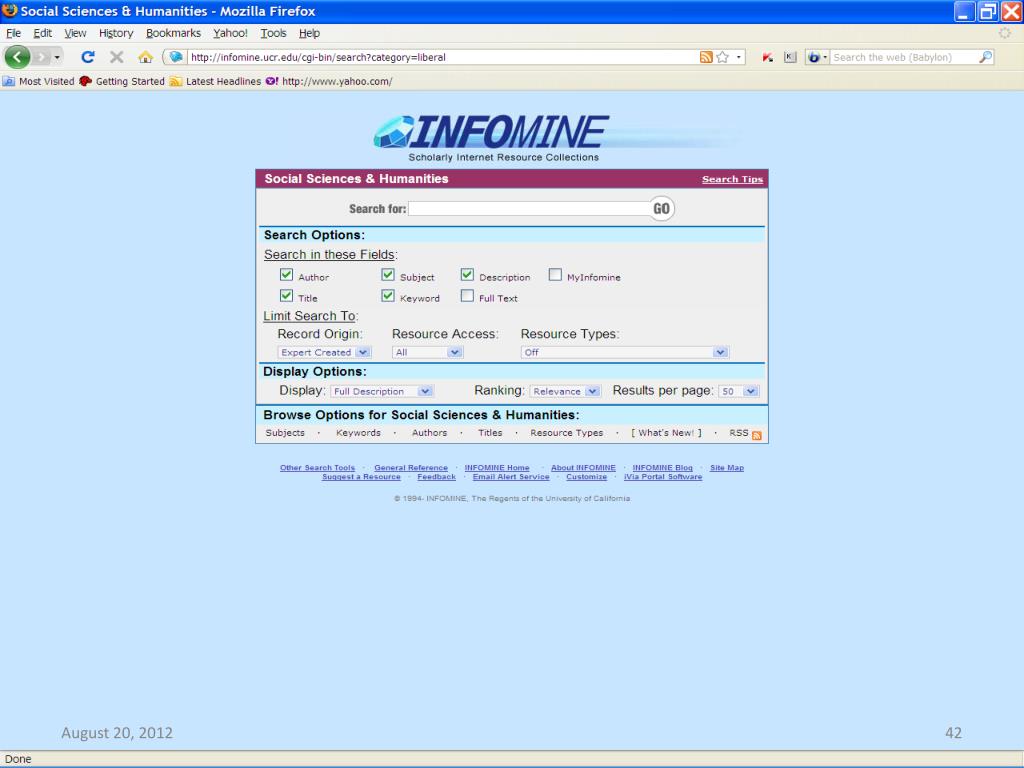Image resolution: width=1024 pixels, height=768 pixels.
Task: Open the Results per page dropdown
Action: coord(739,391)
